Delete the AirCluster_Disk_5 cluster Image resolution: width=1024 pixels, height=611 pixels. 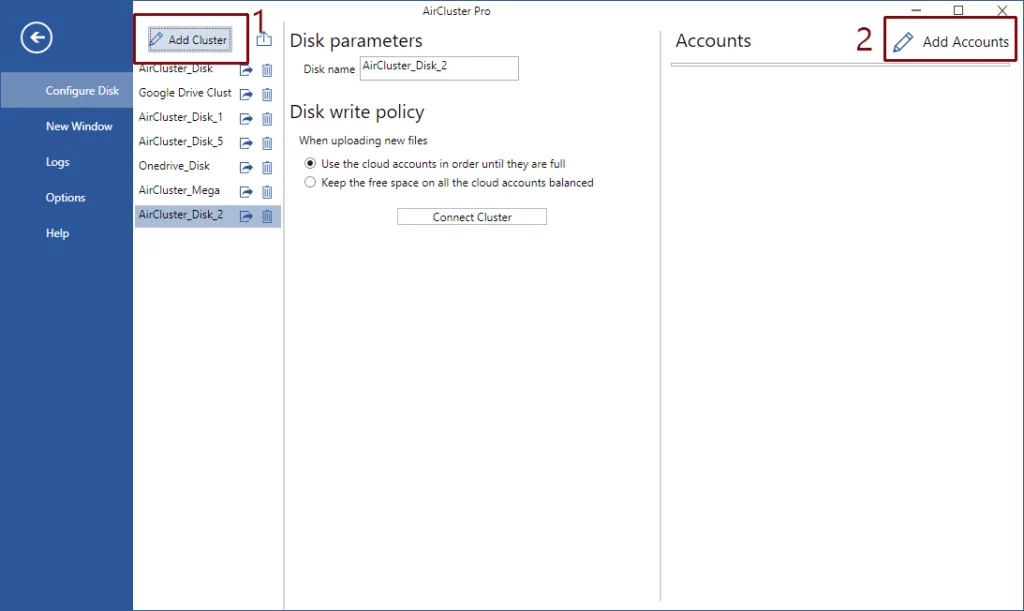267,143
